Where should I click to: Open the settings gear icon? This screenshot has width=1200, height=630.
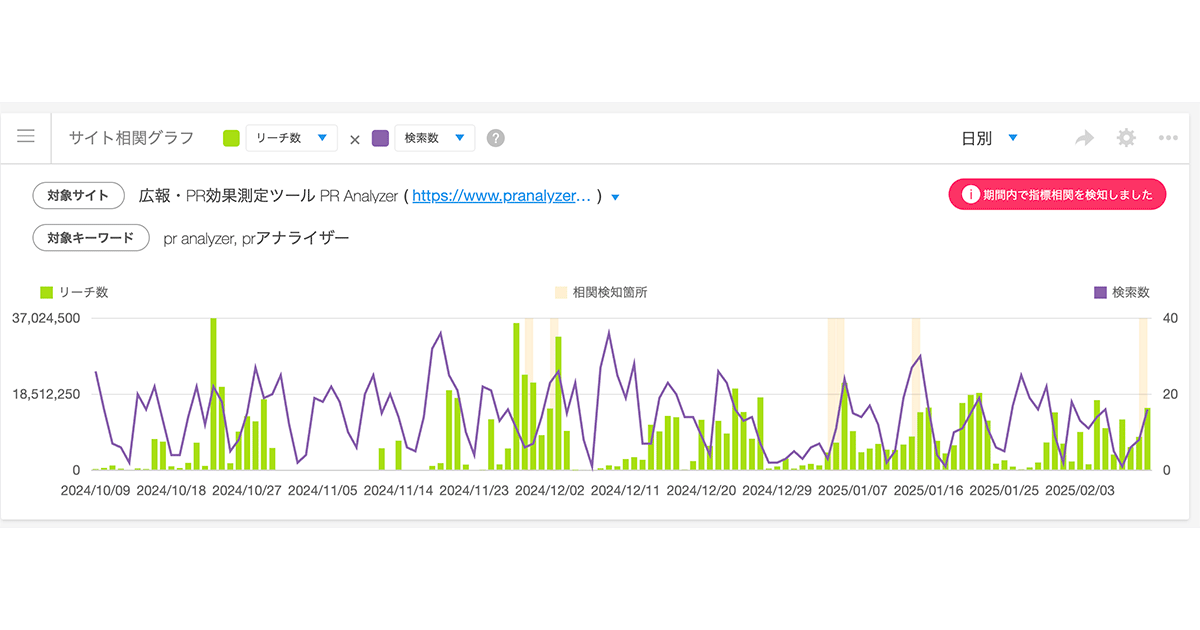(1126, 139)
